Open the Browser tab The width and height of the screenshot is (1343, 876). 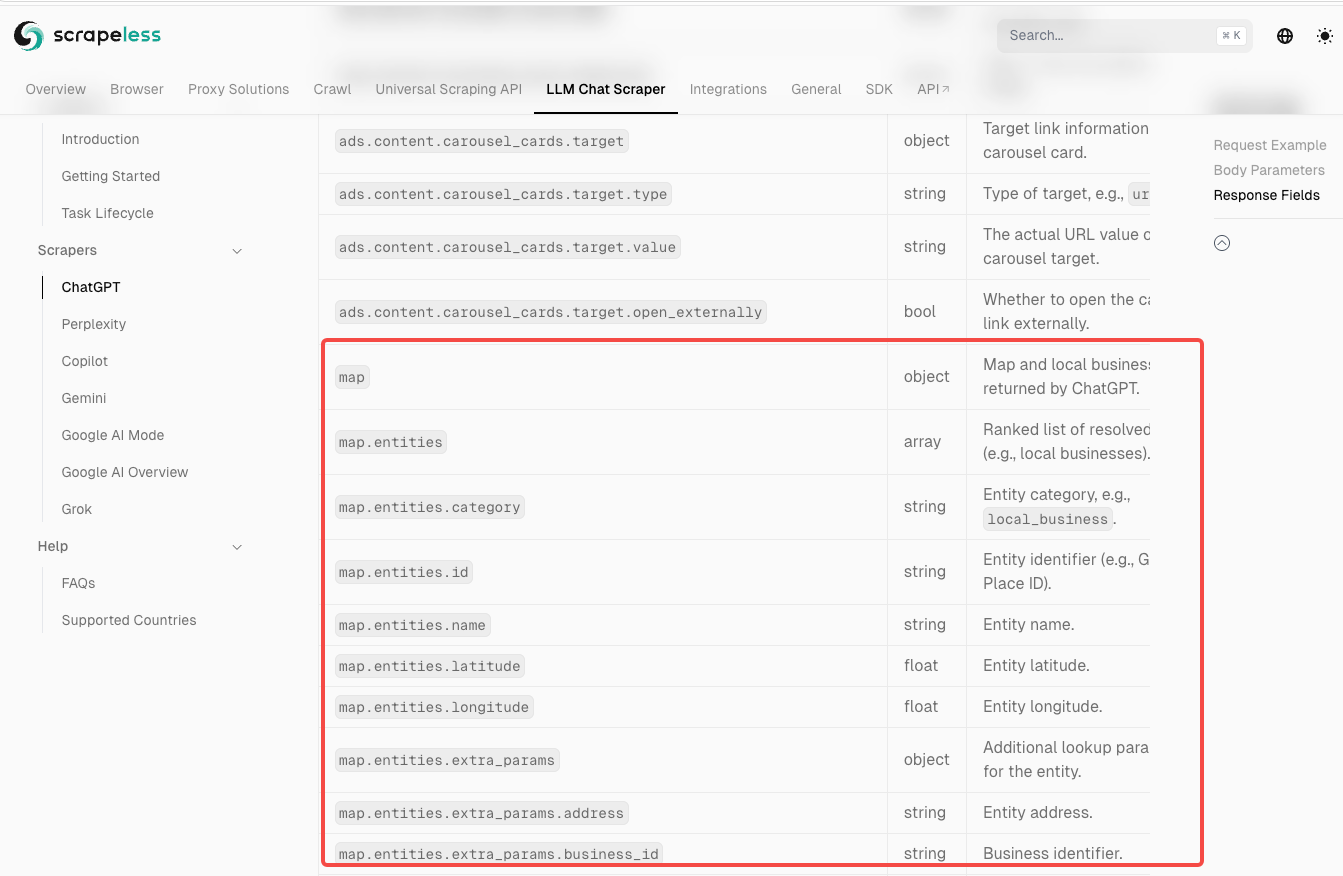pos(137,89)
